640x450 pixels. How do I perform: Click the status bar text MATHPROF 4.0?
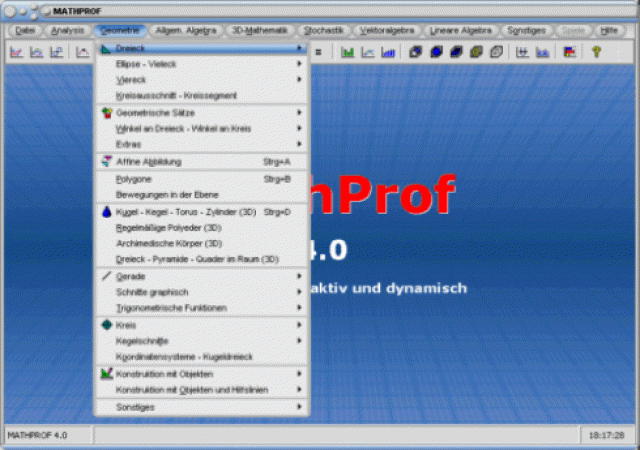coord(37,435)
